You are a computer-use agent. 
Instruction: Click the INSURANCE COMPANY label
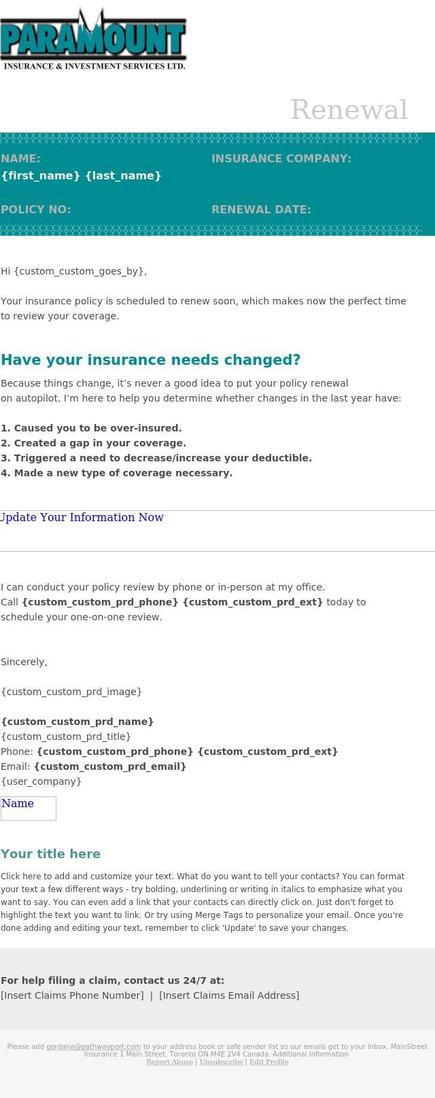(282, 159)
